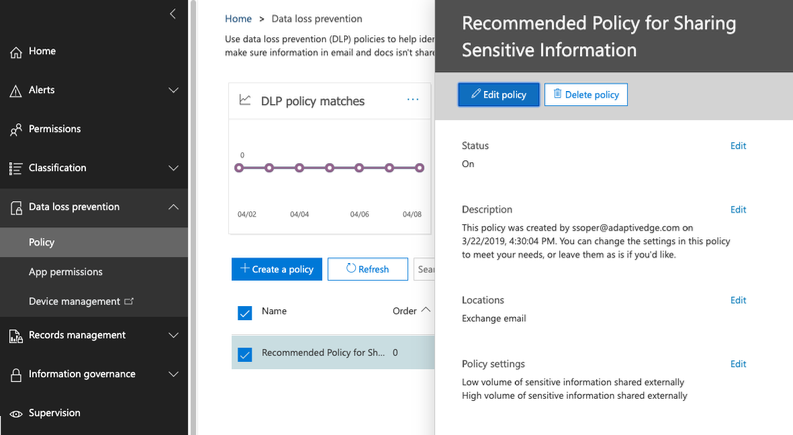
Task: Click the Alerts triangle icon
Action: click(16, 91)
